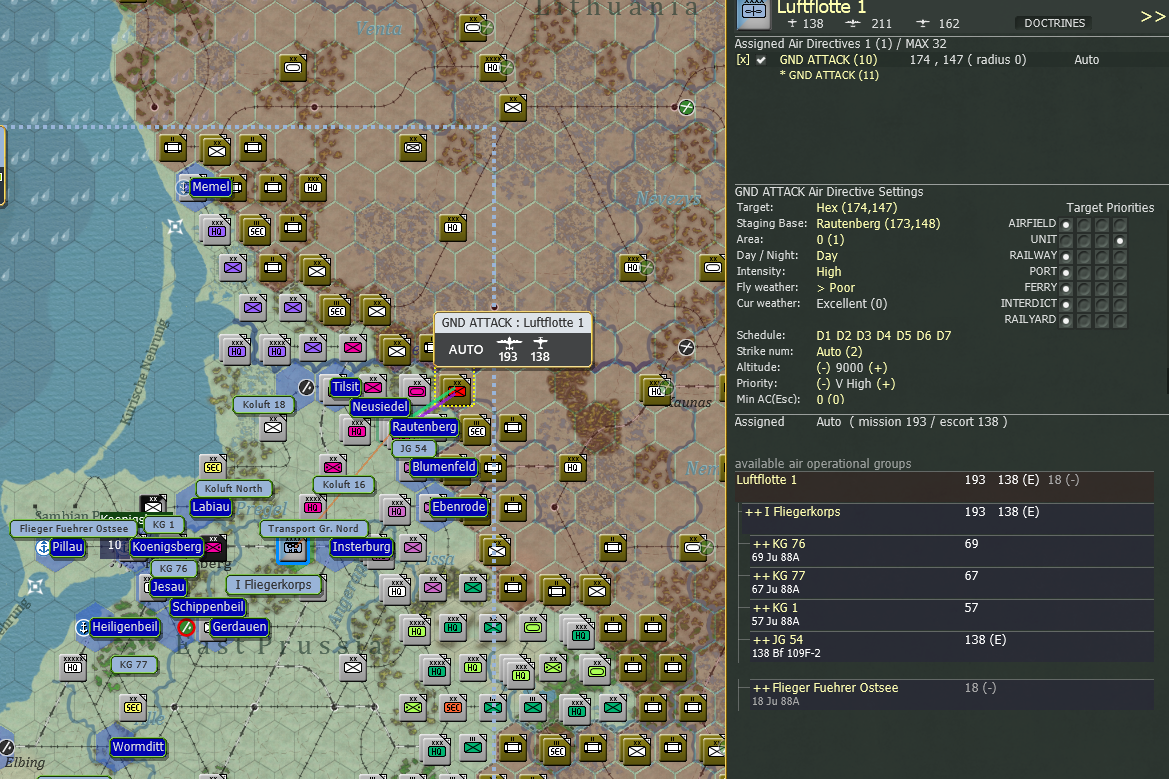
Task: Expand the JG 54 air group row
Action: pyautogui.click(x=761, y=640)
